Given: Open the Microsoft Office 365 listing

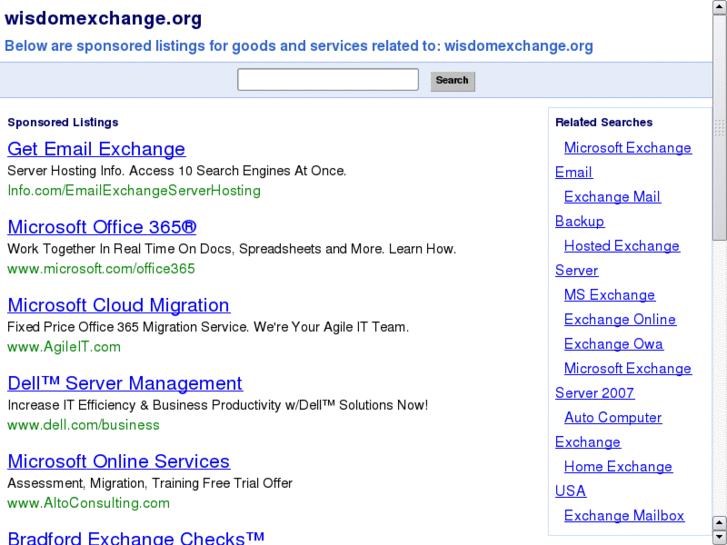Looking at the screenshot, I should click(x=102, y=227).
